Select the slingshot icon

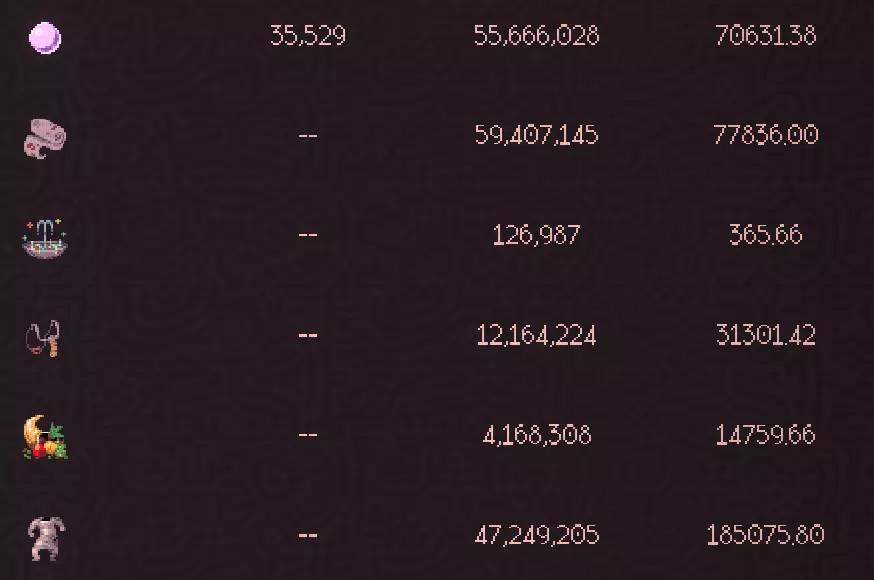click(43, 338)
